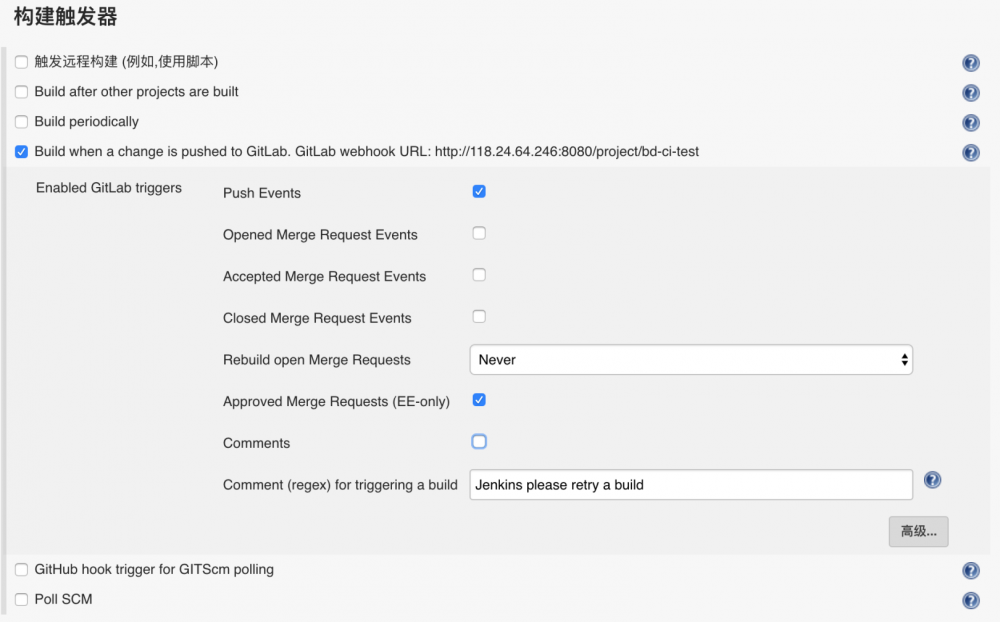Viewport: 1000px width, 622px height.
Task: Click the comment regex input field
Action: 690,484
